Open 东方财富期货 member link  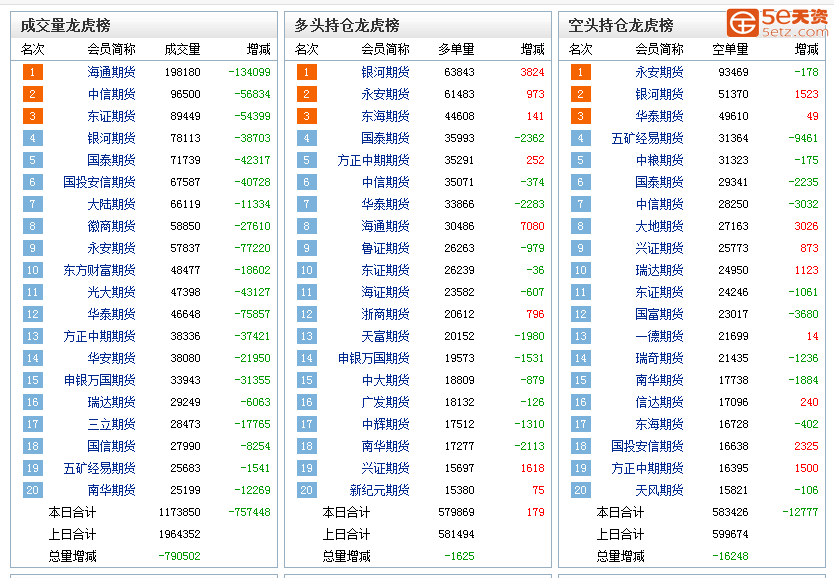coord(99,270)
